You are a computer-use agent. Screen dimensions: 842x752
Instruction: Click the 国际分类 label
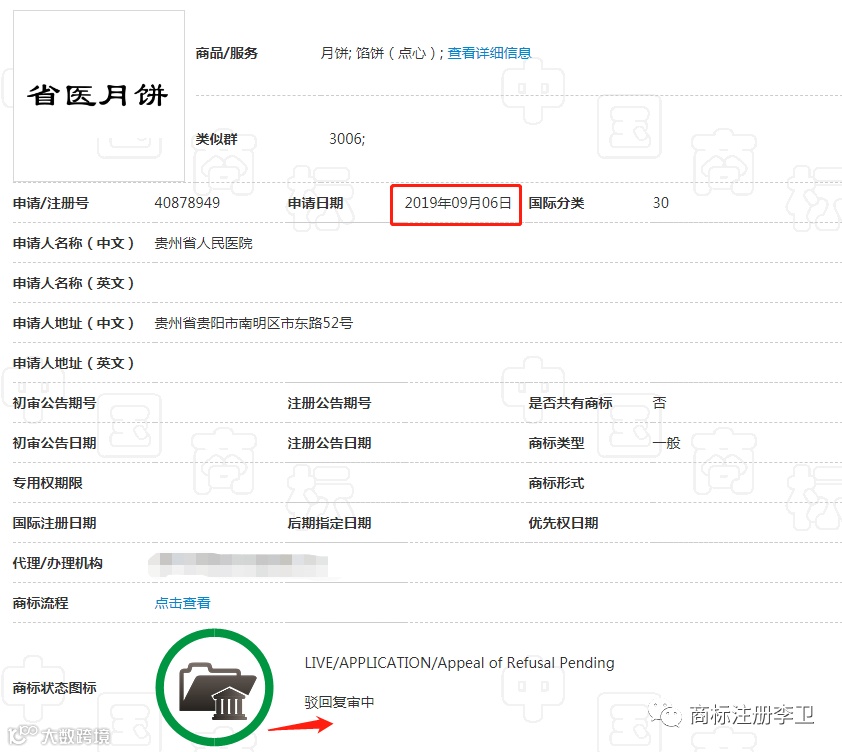556,203
